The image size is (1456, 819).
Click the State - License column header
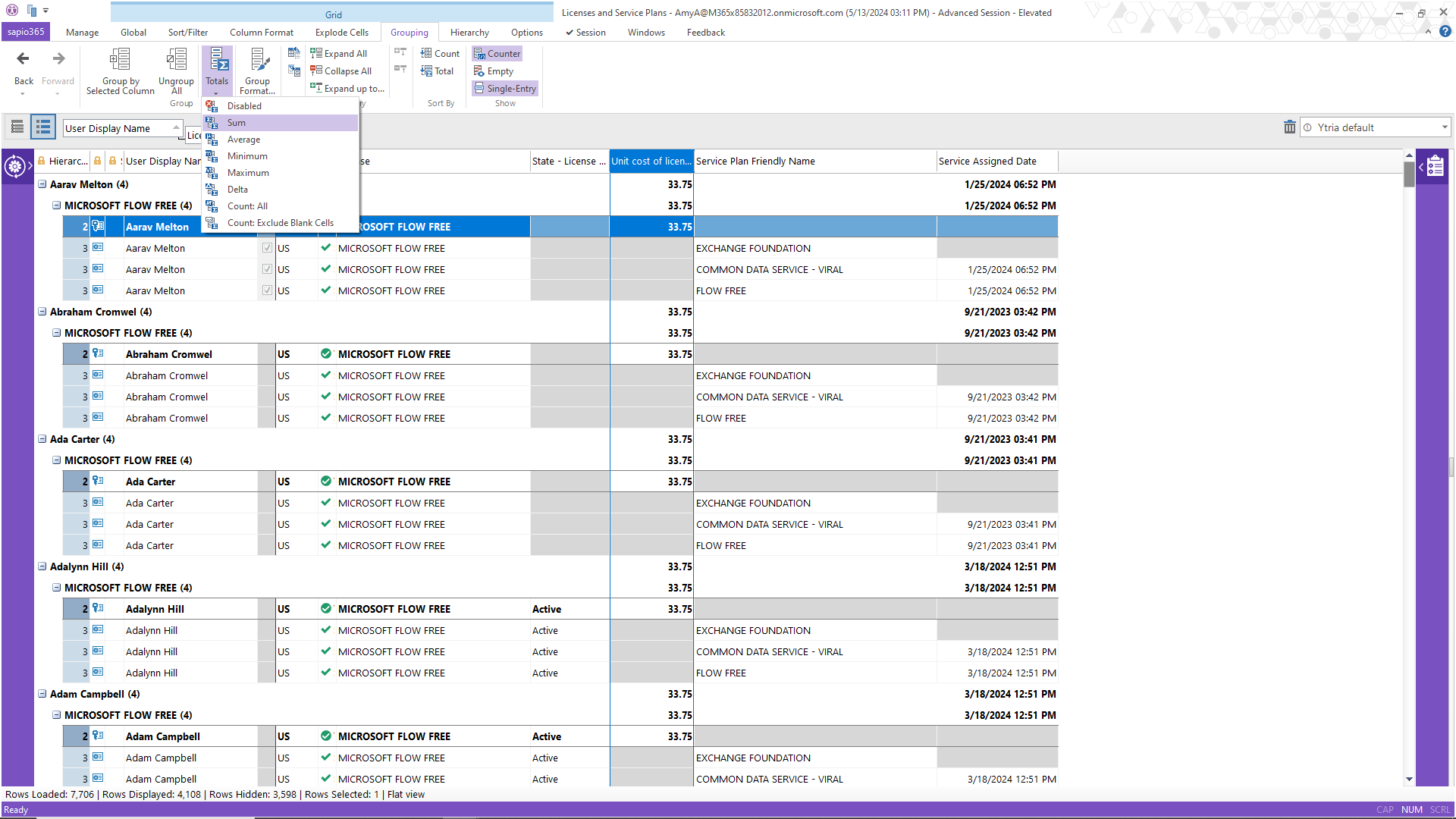click(570, 161)
